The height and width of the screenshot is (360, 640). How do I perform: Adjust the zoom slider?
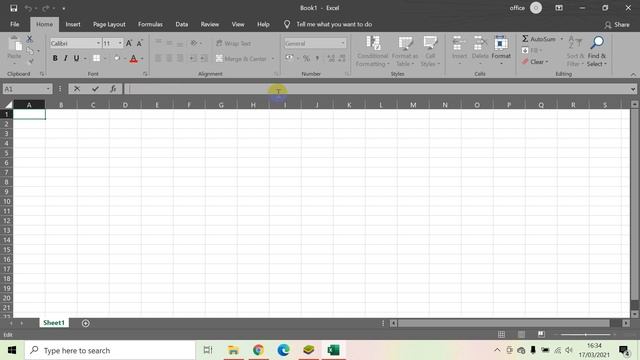[x=585, y=335]
